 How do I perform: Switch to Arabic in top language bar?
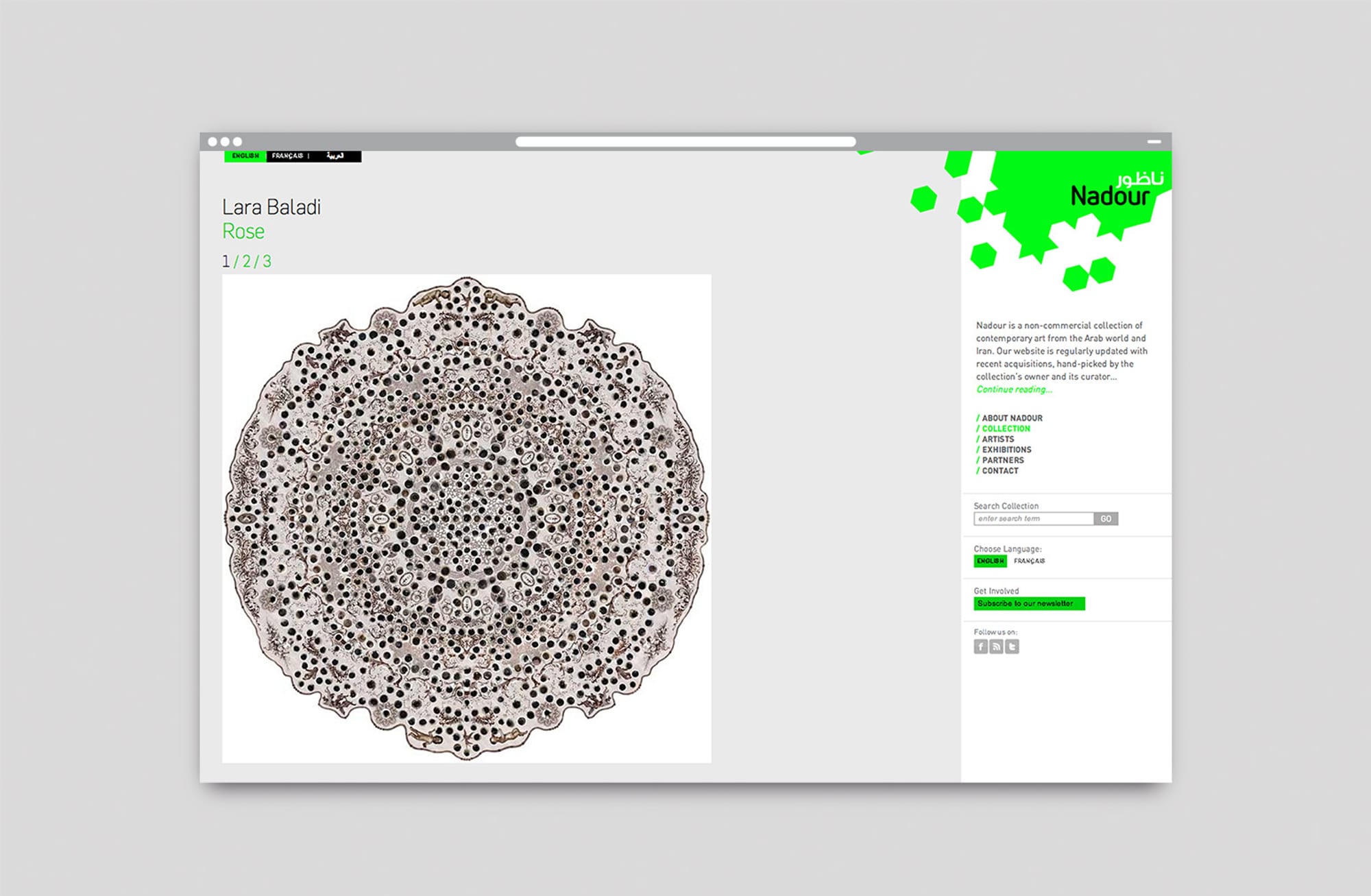[335, 156]
